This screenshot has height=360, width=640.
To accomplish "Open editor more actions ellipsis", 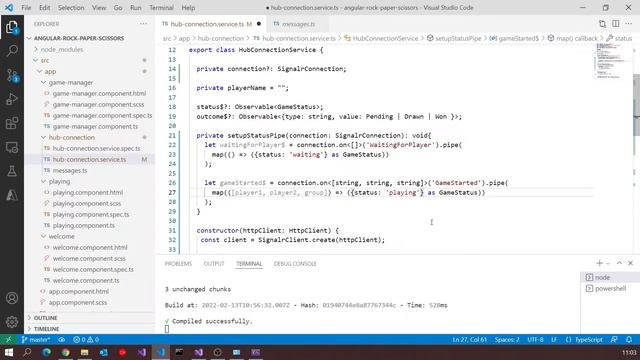I will pos(629,24).
